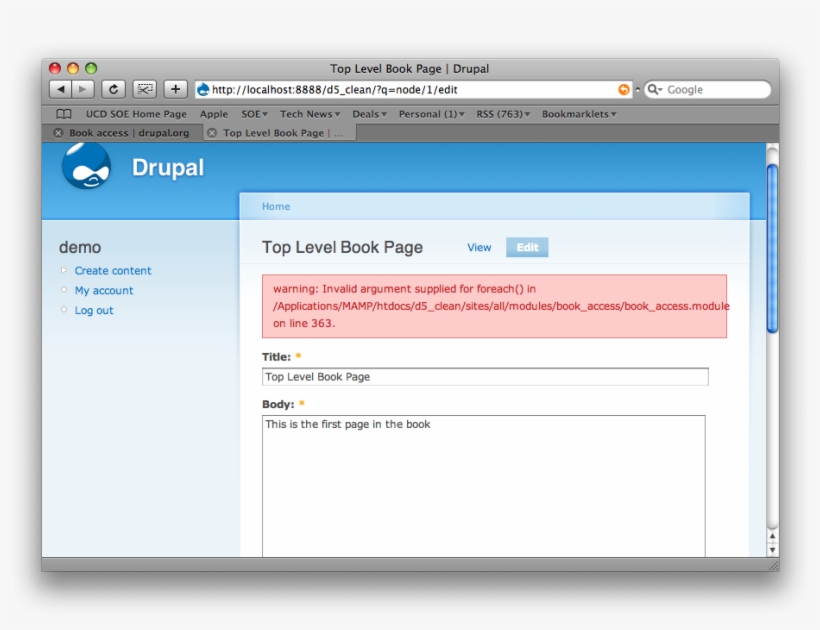
Task: Navigate Home via the breadcrumb link
Action: [x=275, y=206]
